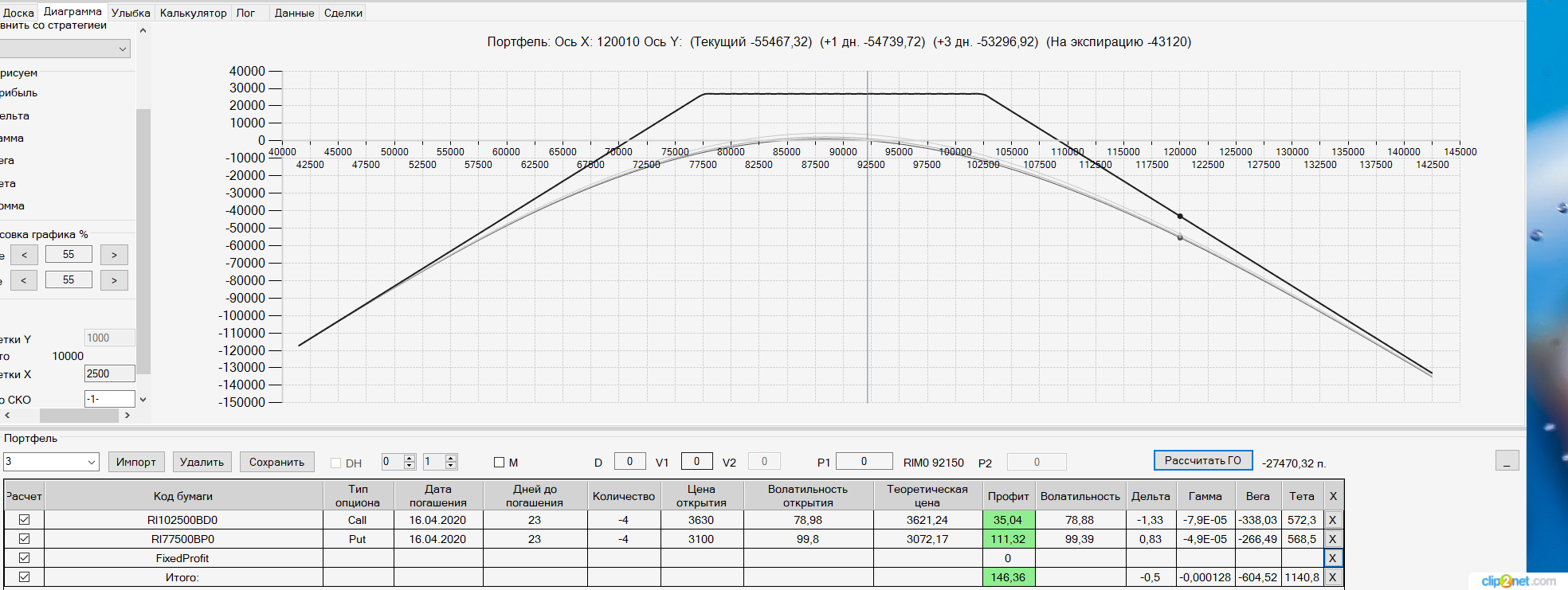Screen dimensions: 1568x590
Task: Click the left panel horizontal scroll left arrow
Action: click(7, 415)
